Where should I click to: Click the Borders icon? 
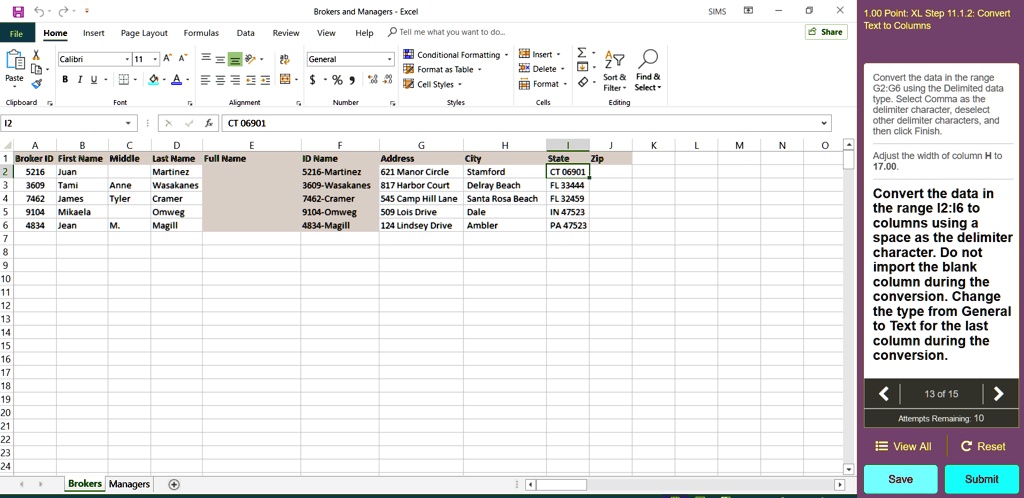(123, 80)
